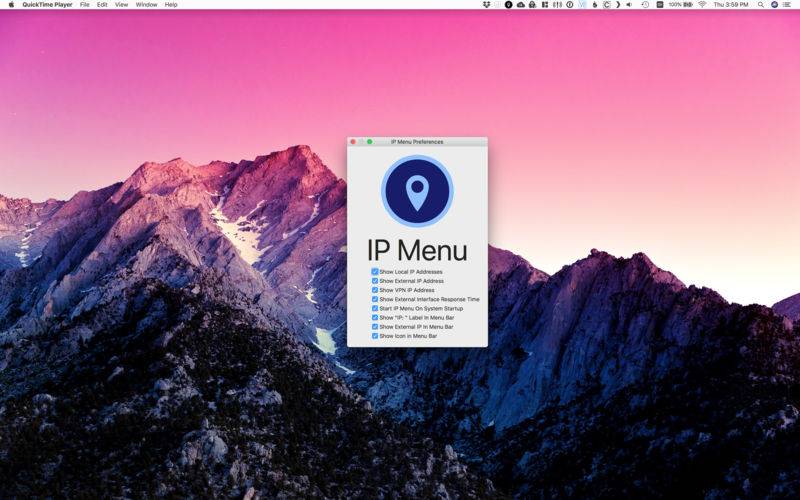Viewport: 800px width, 500px height.
Task: Click the large "IP Menu" heading
Action: click(417, 251)
